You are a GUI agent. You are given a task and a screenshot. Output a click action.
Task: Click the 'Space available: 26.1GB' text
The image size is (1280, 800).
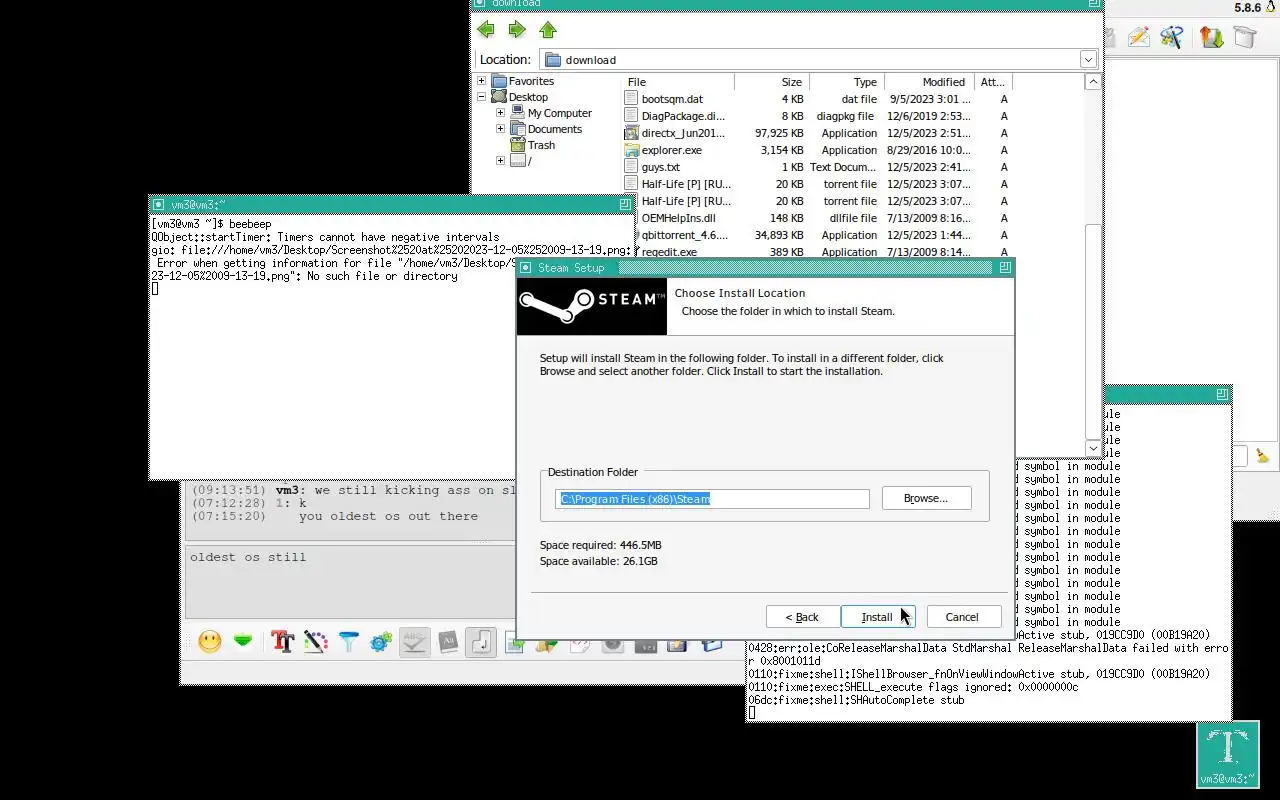(598, 561)
